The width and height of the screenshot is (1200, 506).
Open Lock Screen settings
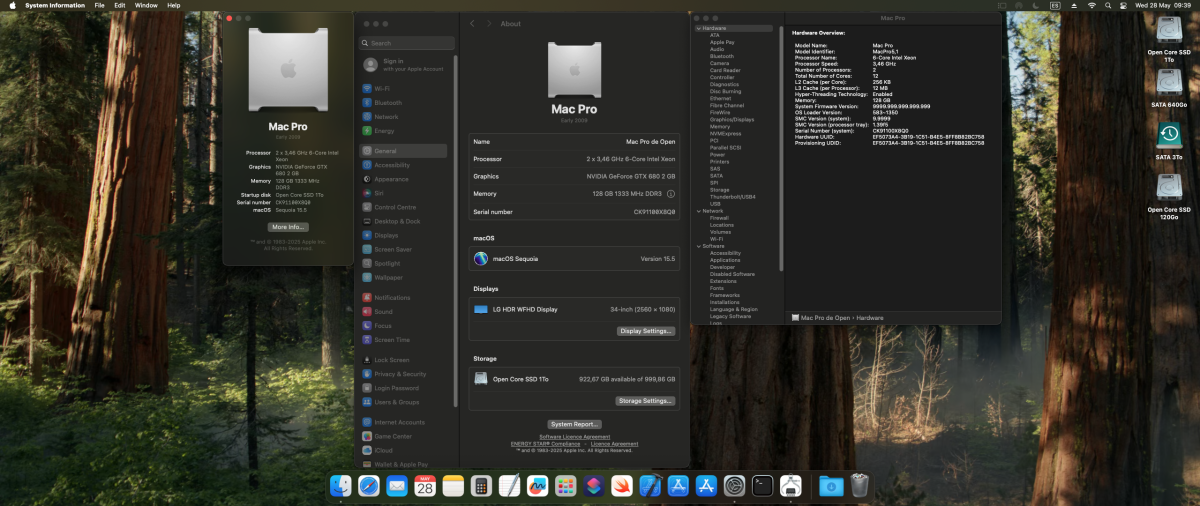pos(404,360)
